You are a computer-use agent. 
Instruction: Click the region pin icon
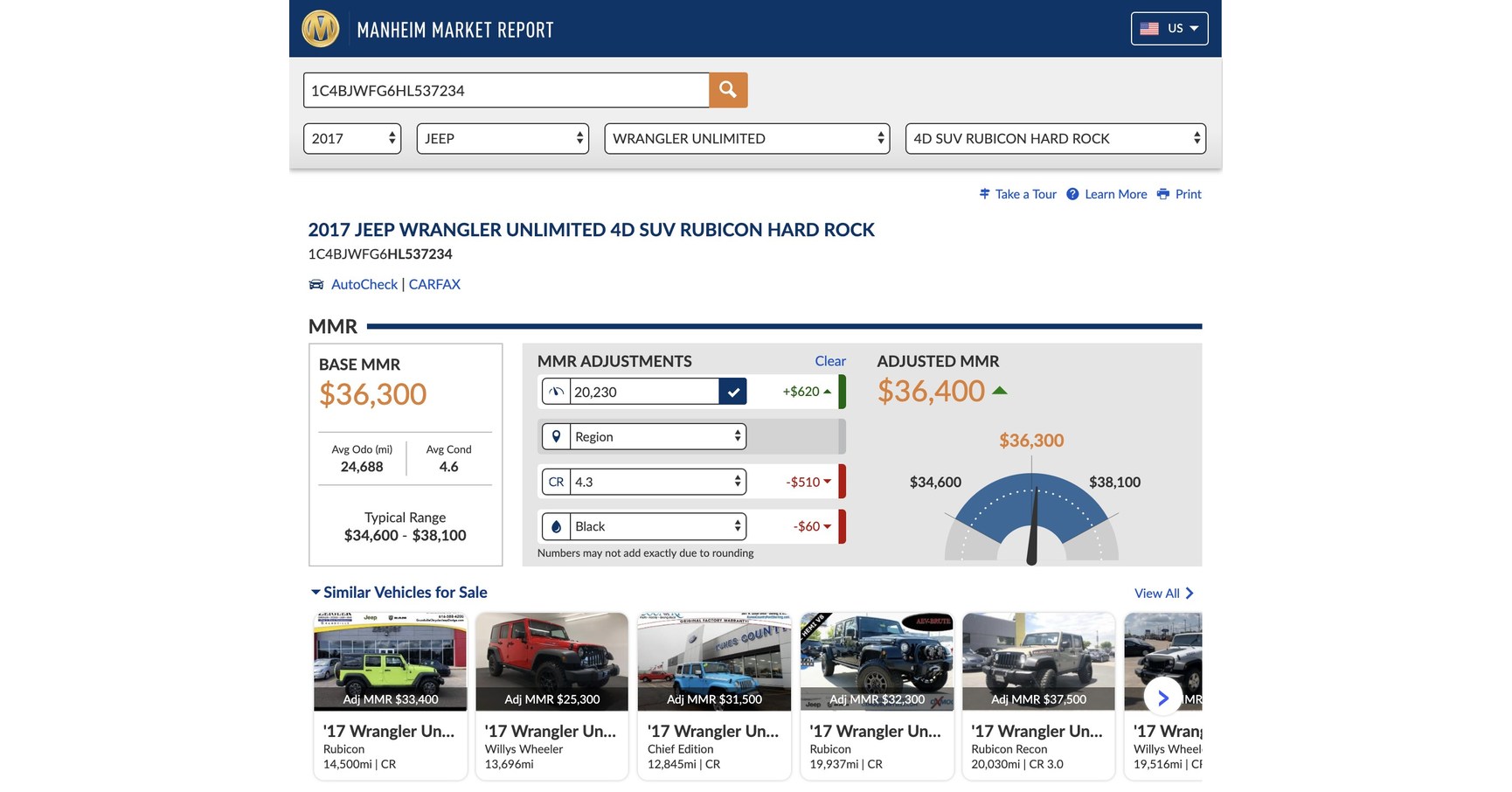556,436
